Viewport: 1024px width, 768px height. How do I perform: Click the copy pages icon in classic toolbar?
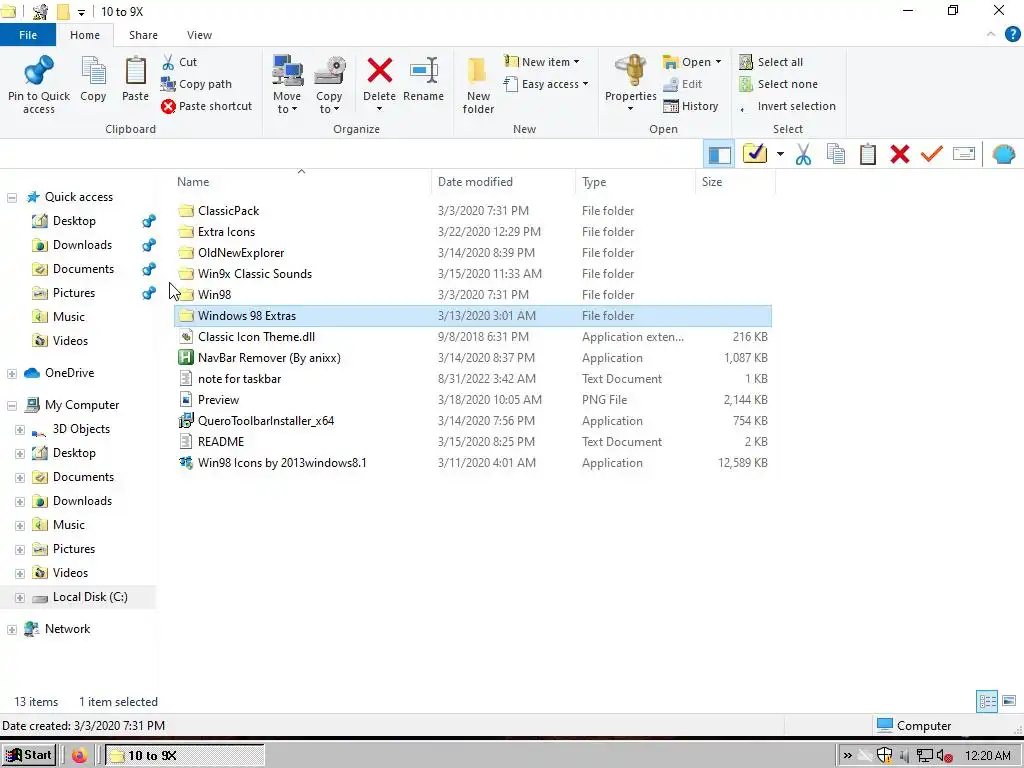[836, 154]
